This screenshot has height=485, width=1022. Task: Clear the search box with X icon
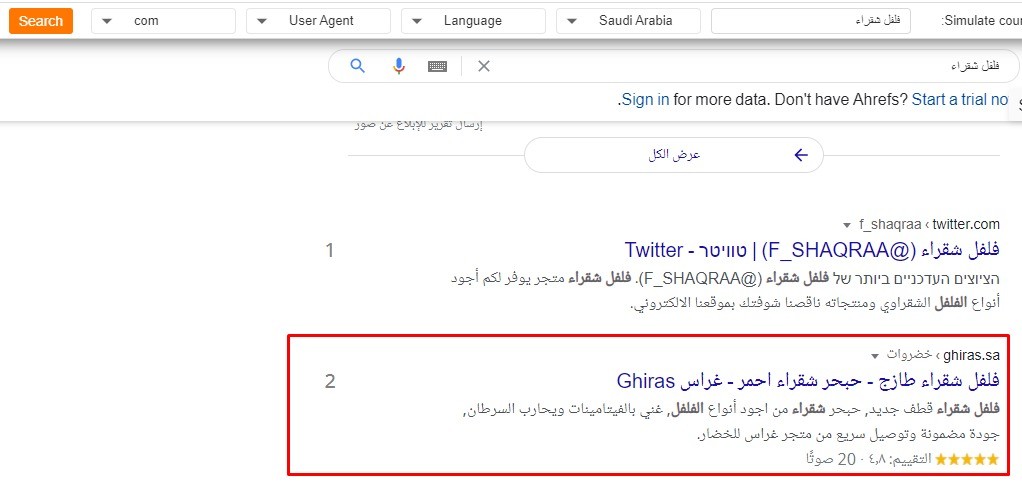484,66
